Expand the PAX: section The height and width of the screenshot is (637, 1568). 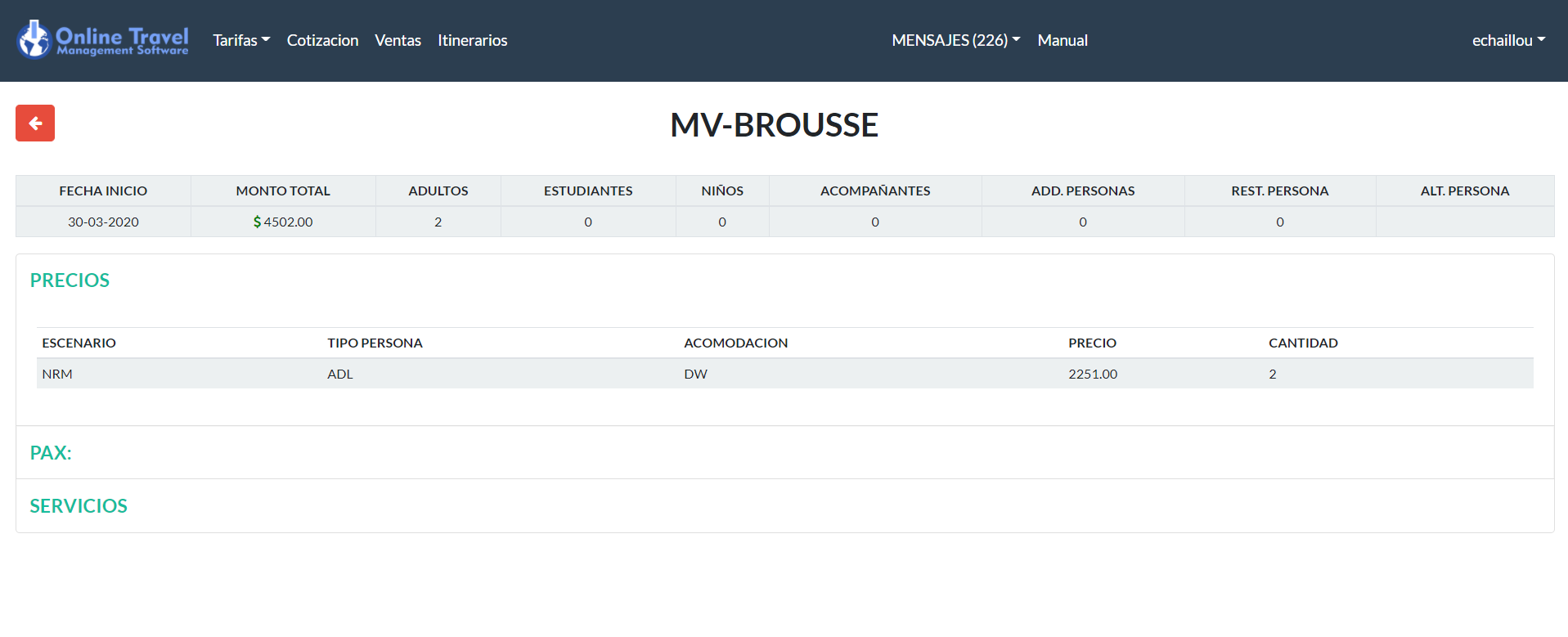51,453
